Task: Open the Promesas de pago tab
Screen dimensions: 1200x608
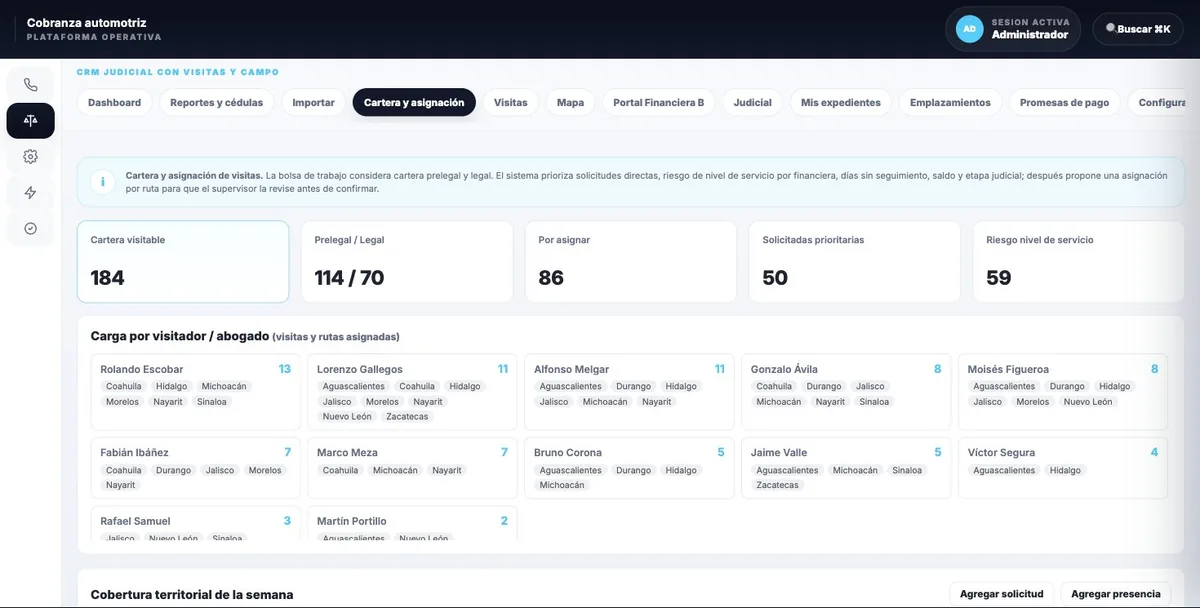Action: 1065,103
